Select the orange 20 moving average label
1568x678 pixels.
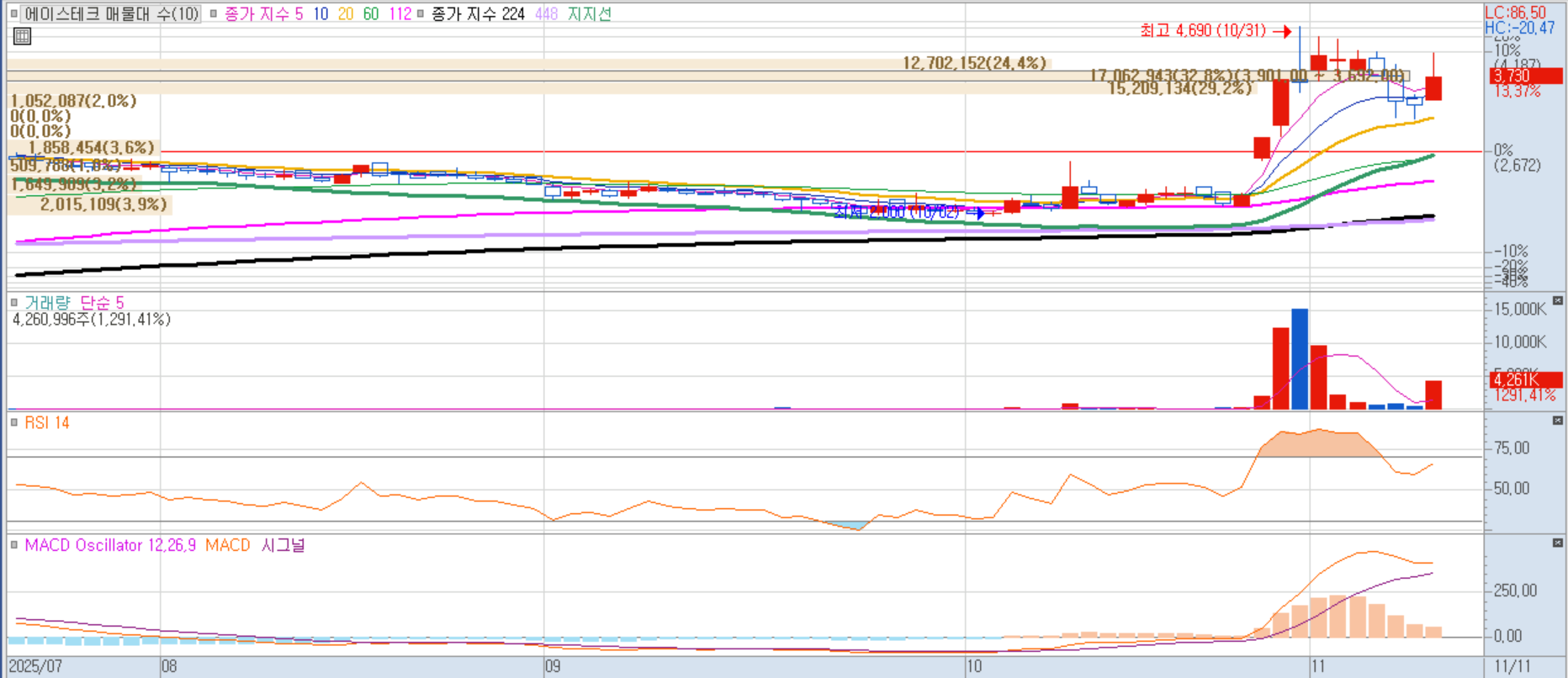(346, 14)
